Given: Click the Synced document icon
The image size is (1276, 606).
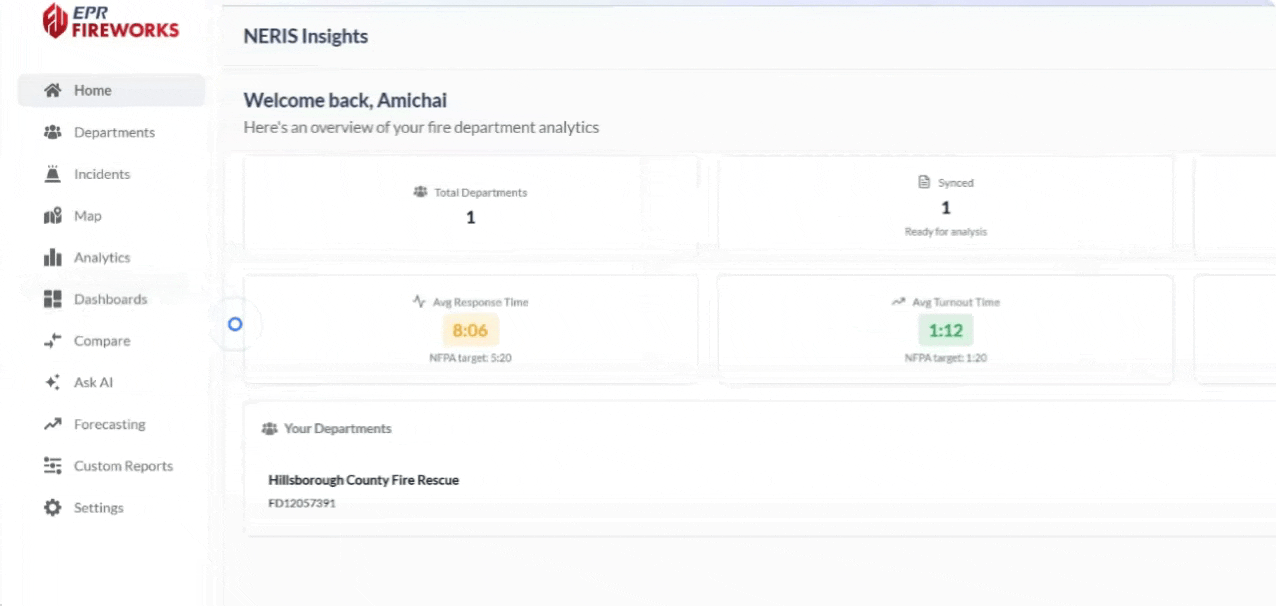Looking at the screenshot, I should [x=924, y=183].
